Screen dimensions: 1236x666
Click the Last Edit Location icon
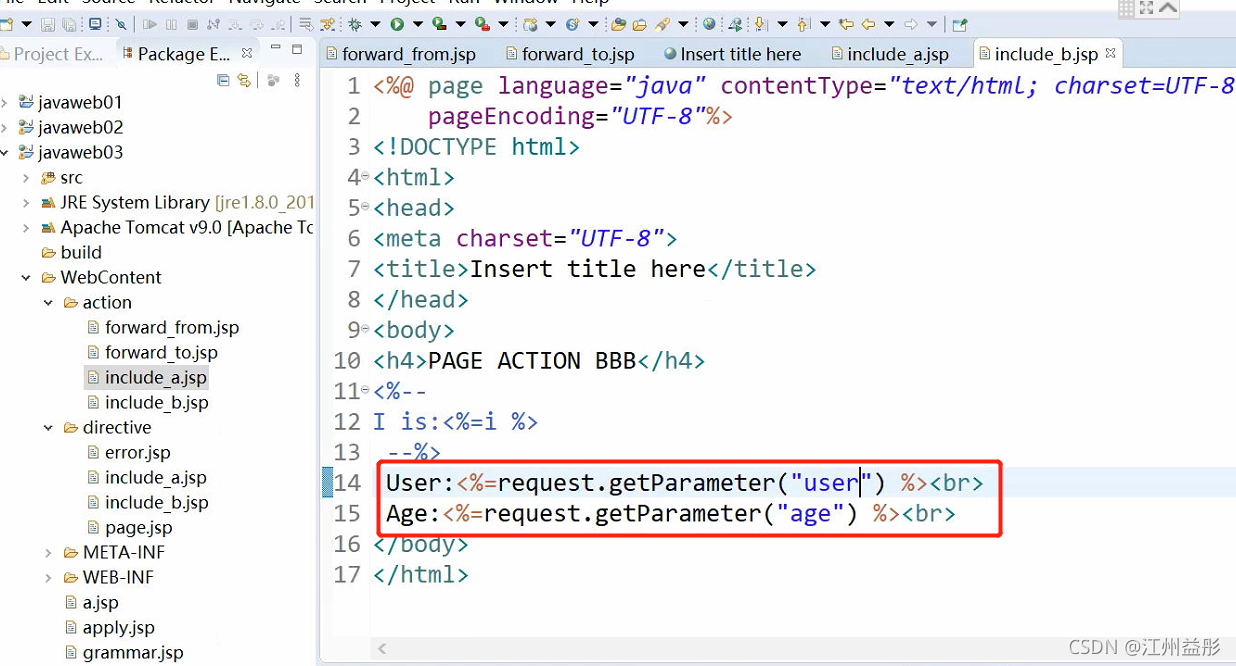coord(846,24)
